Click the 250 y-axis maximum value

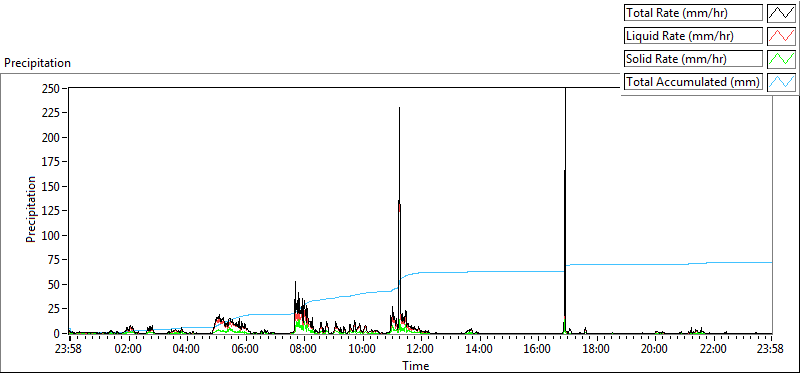click(51, 88)
